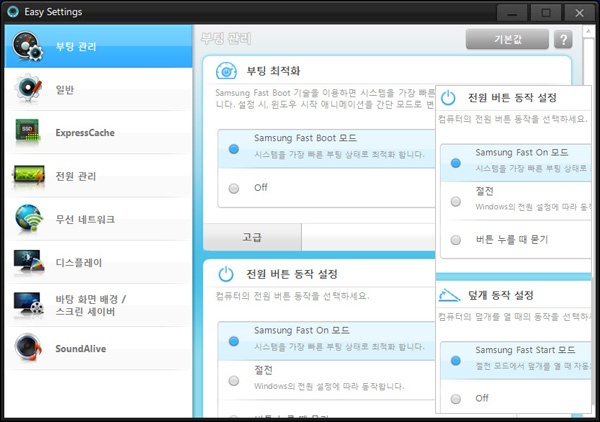Select 절전 radio in overlay panel

pyautogui.click(x=455, y=201)
